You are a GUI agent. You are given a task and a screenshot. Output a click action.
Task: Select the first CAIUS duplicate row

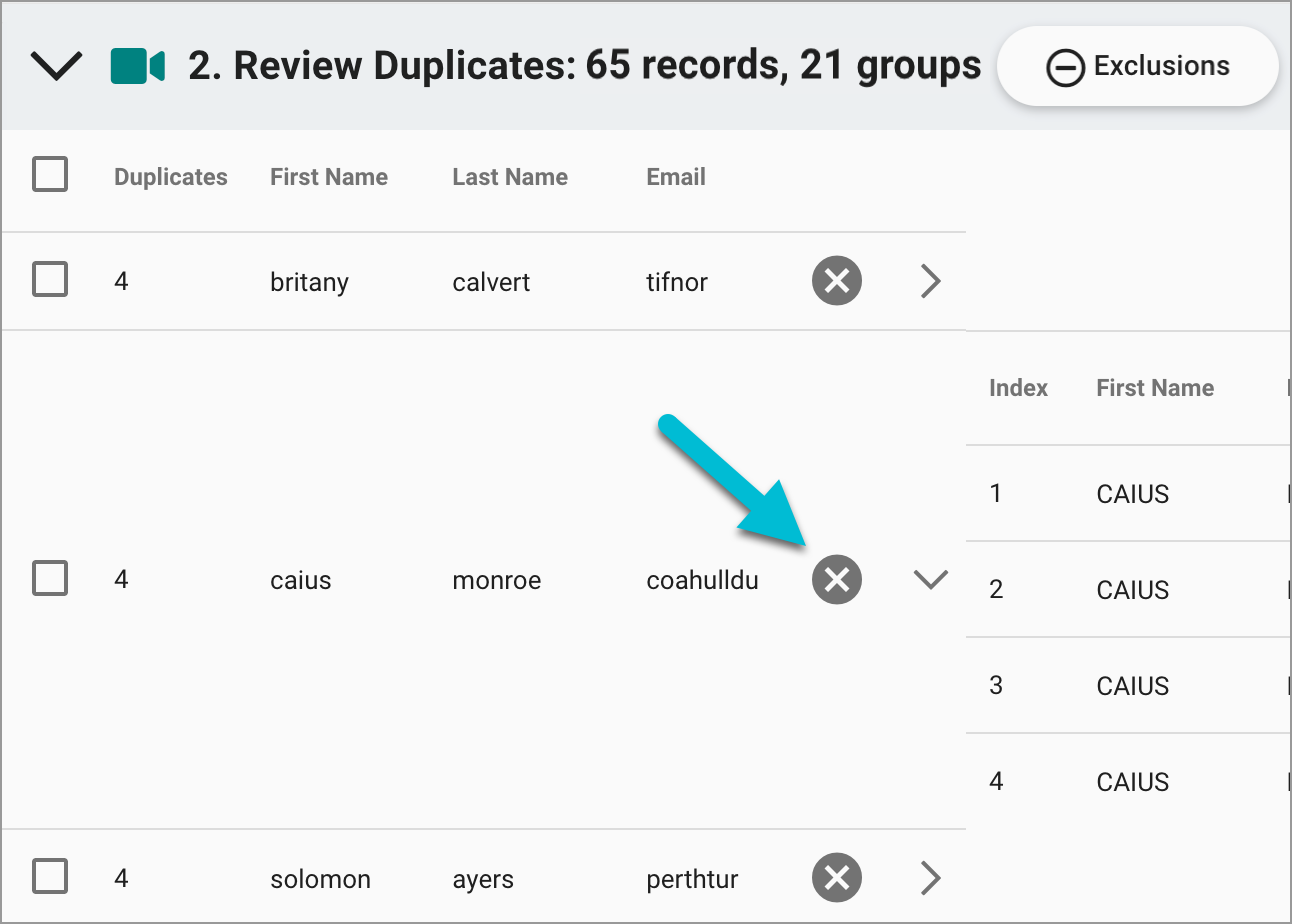coord(1131,493)
